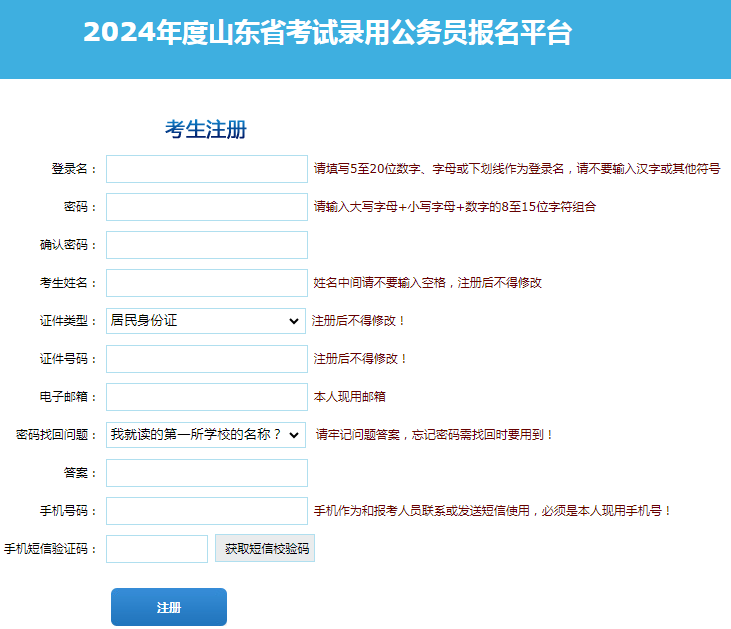The image size is (731, 629).
Task: Open the 密码找回问题 dropdown
Action: click(206, 435)
